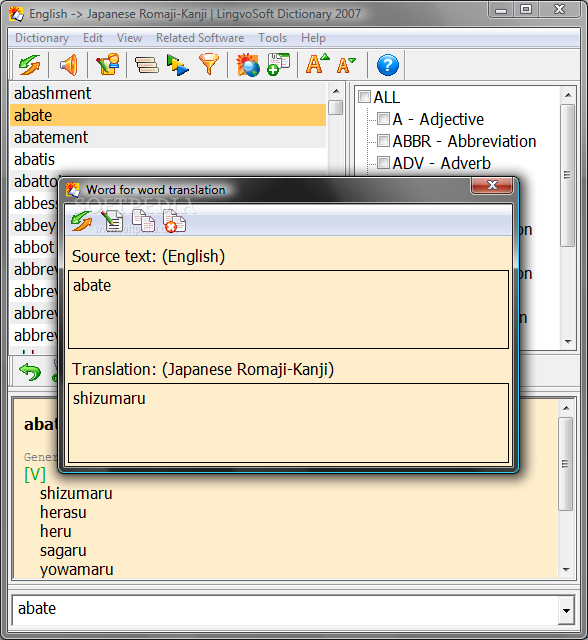Select 'abatis' in the word list
This screenshot has height=640, width=588.
click(168, 159)
